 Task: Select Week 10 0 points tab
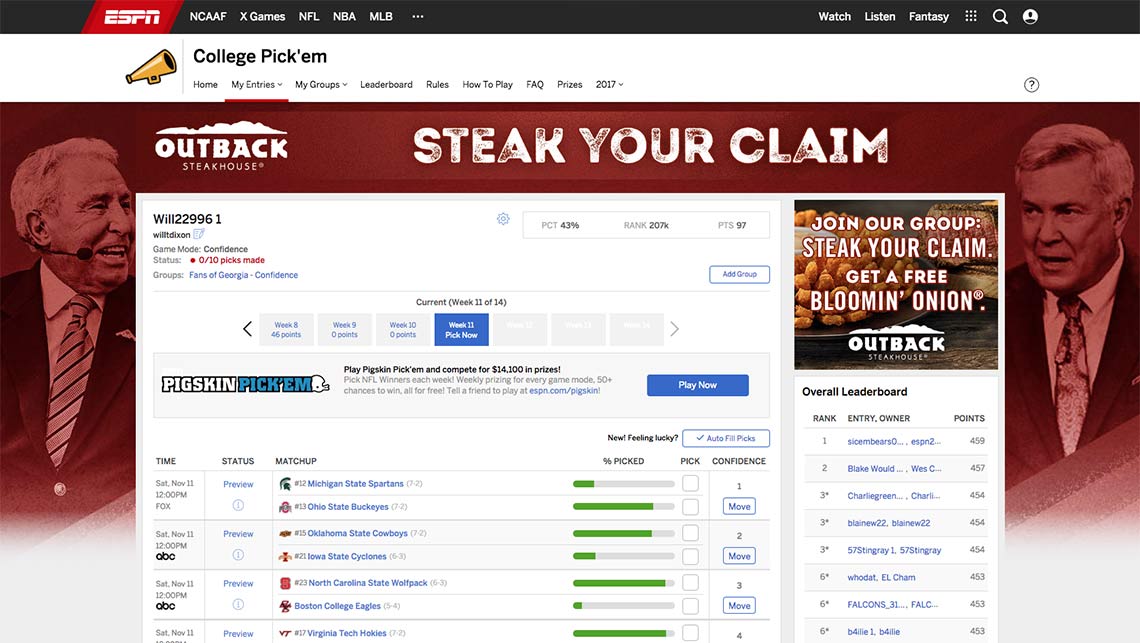click(403, 330)
